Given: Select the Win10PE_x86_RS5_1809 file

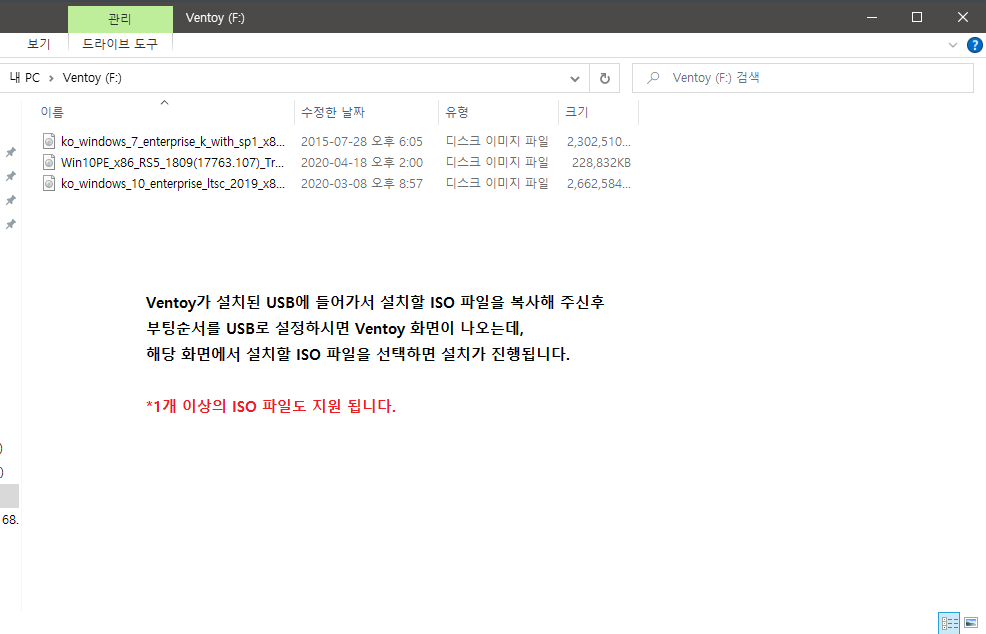Looking at the screenshot, I should pyautogui.click(x=172, y=163).
